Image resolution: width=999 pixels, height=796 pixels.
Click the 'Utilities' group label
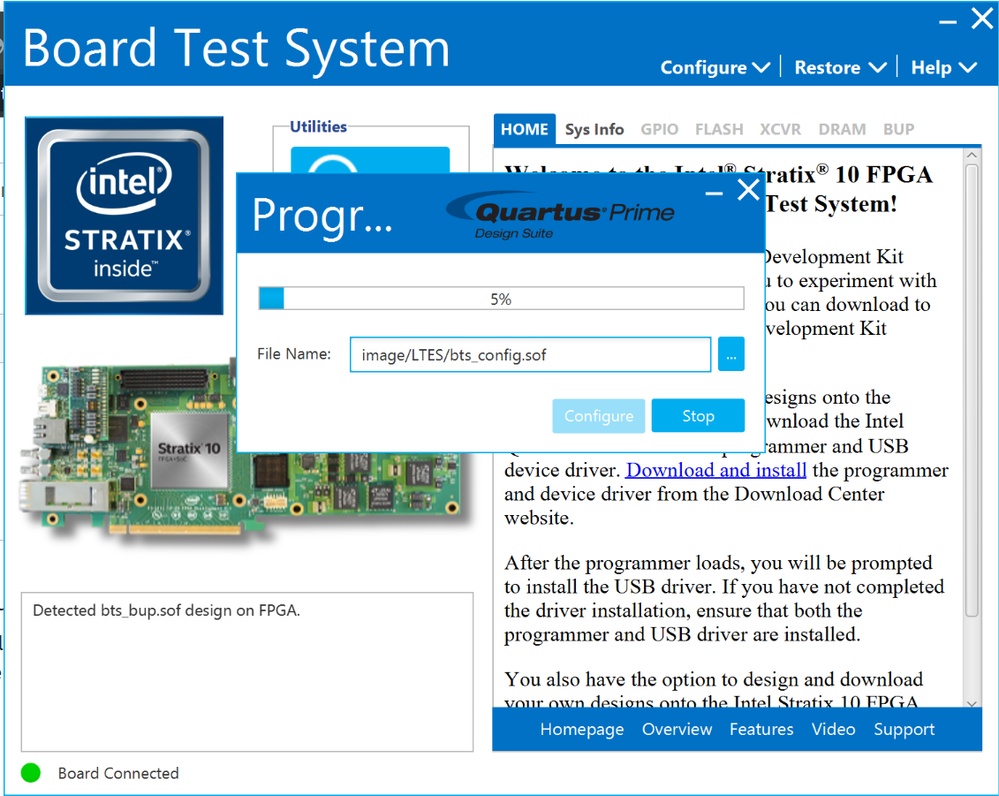click(319, 127)
